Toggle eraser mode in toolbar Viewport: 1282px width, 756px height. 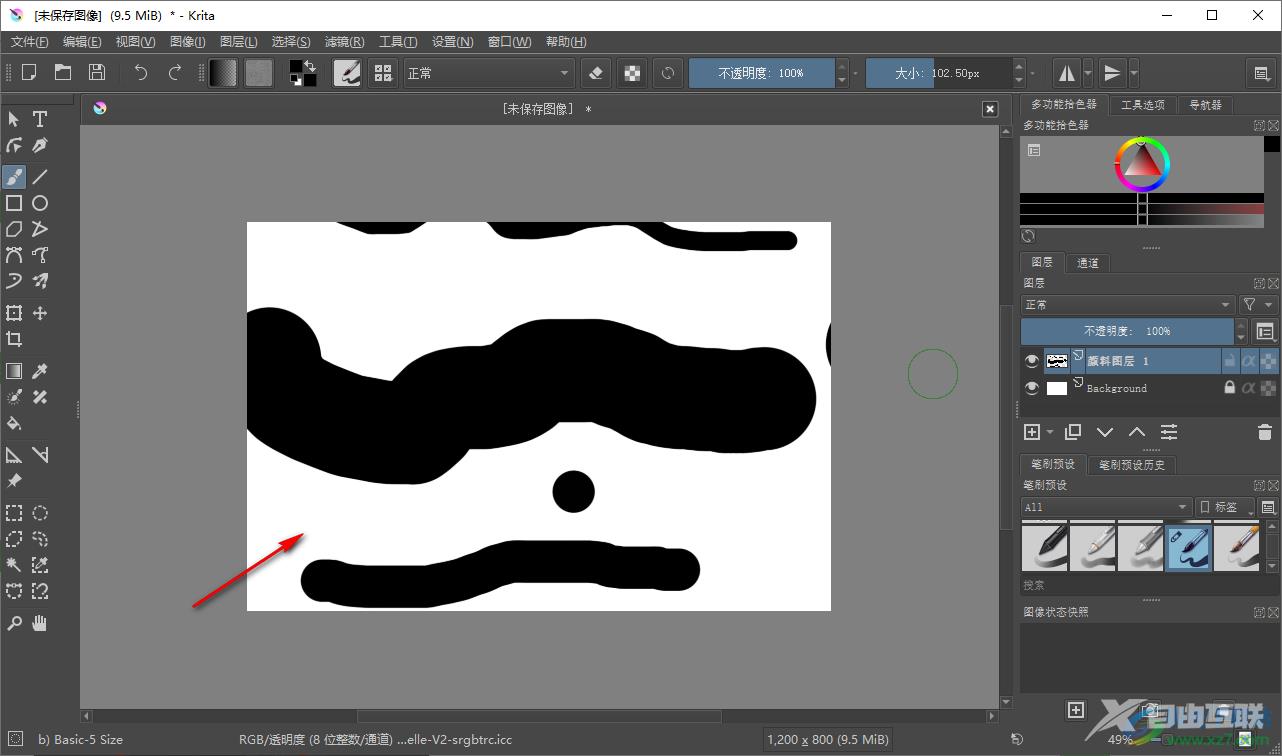tap(597, 73)
